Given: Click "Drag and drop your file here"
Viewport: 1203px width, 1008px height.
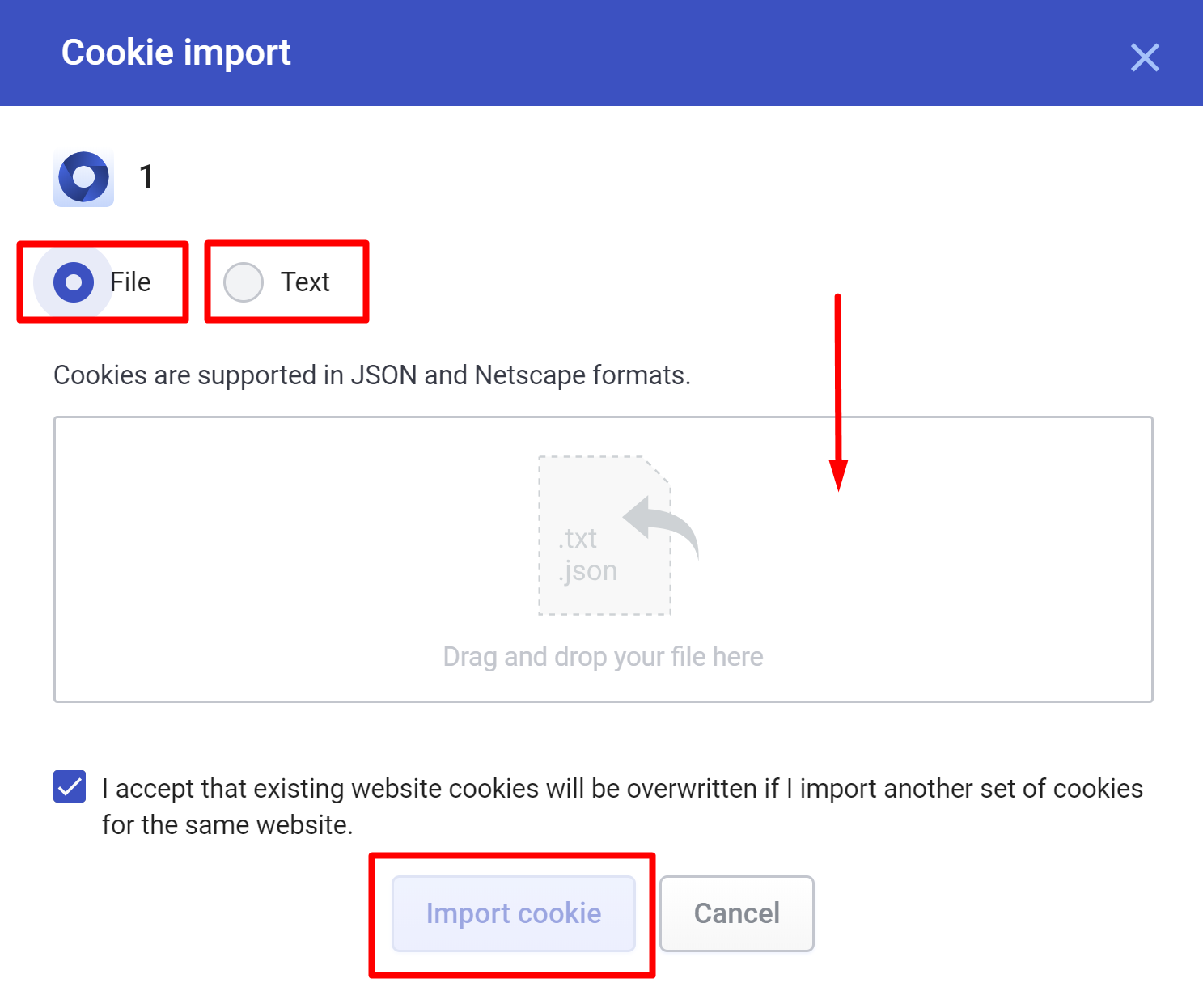Looking at the screenshot, I should (604, 657).
